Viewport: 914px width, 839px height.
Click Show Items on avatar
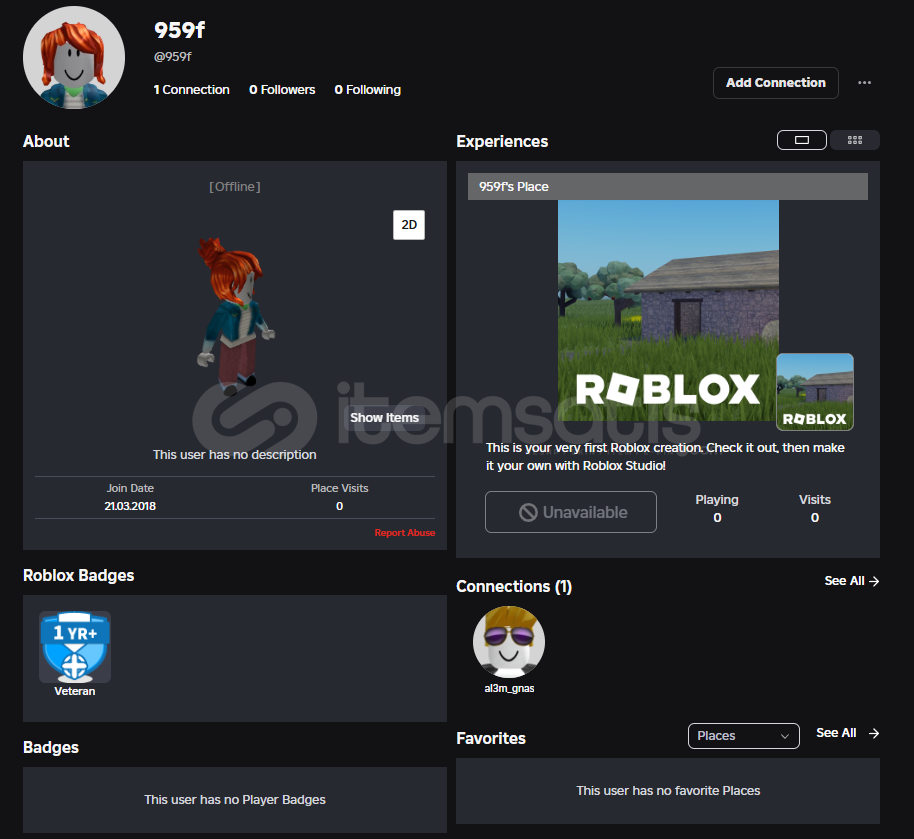click(384, 417)
